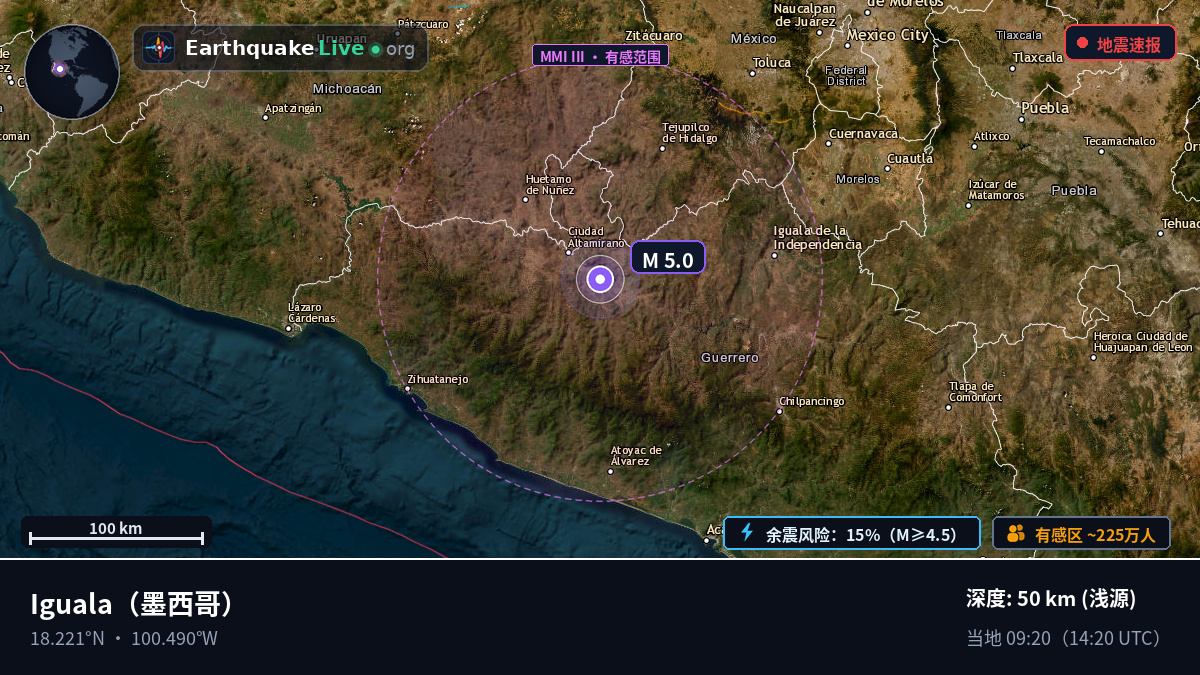Click the Zihuatanejo city label
Image resolution: width=1200 pixels, height=675 pixels.
click(x=438, y=379)
